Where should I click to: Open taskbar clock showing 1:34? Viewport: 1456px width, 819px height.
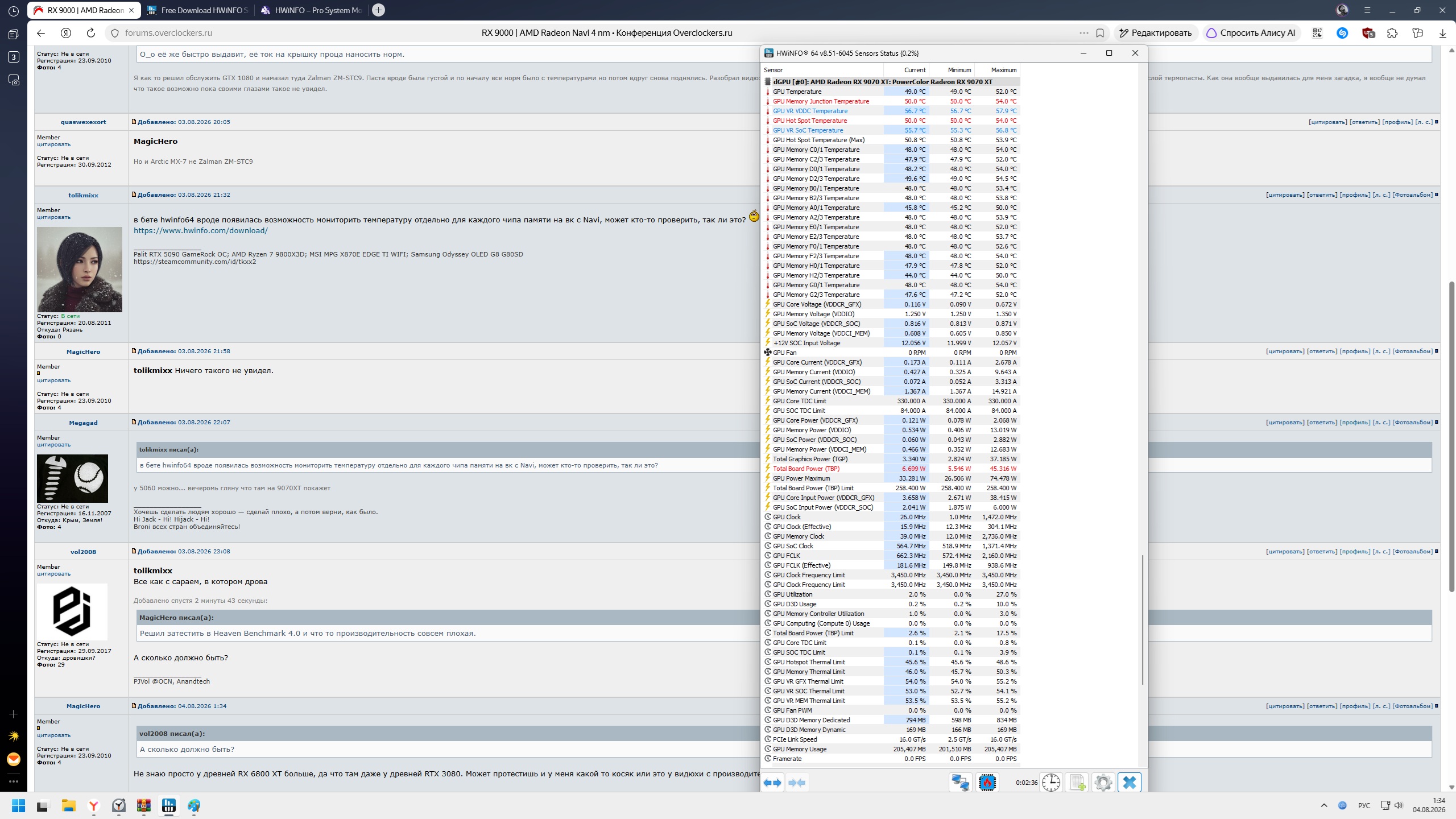coord(1428,805)
